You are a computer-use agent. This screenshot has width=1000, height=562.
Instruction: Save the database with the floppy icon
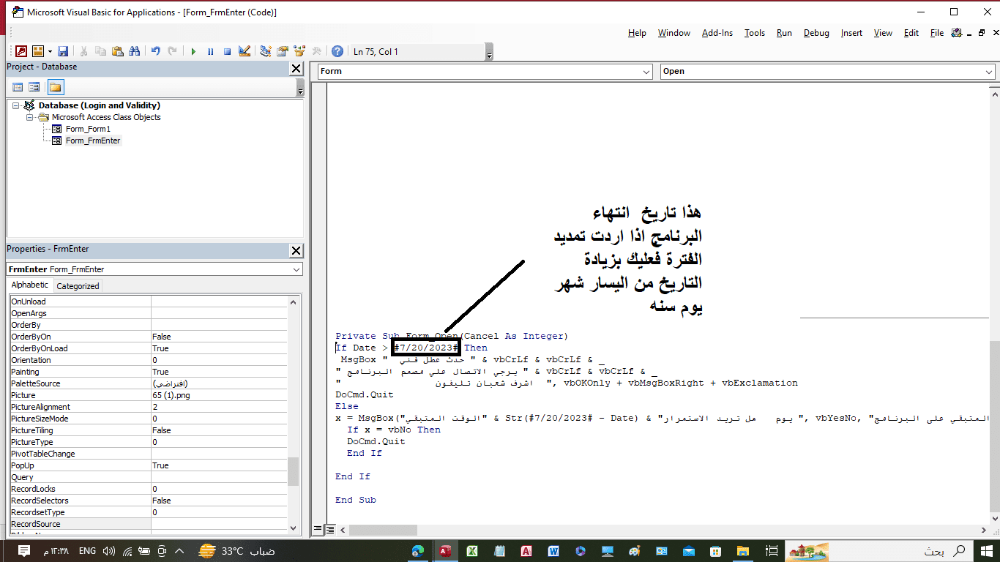pyautogui.click(x=62, y=51)
